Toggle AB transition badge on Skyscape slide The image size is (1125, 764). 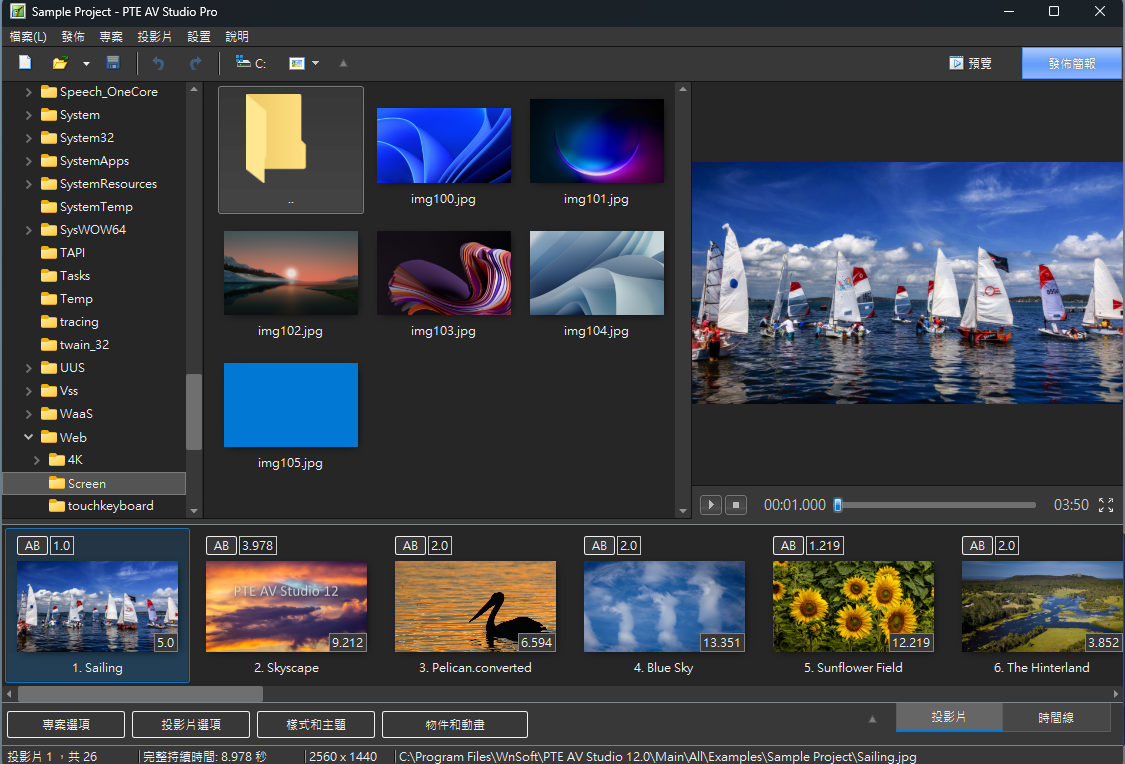(x=222, y=545)
